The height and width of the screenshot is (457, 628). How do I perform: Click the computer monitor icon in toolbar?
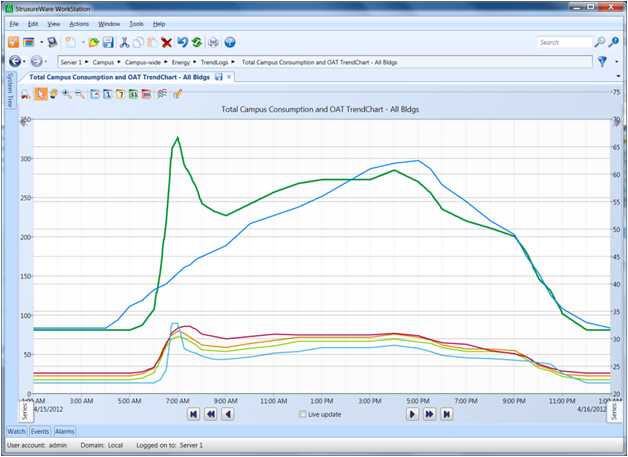coord(52,42)
